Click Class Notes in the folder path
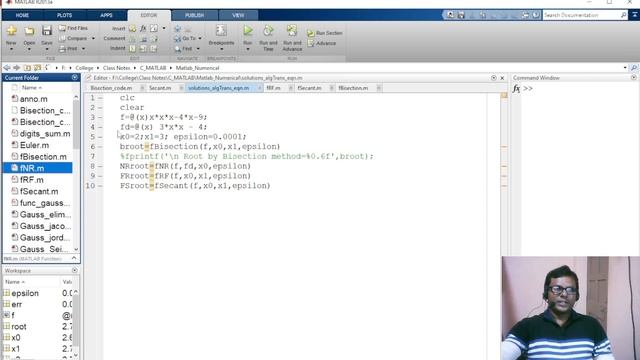This screenshot has width=640, height=360. pyautogui.click(x=116, y=68)
